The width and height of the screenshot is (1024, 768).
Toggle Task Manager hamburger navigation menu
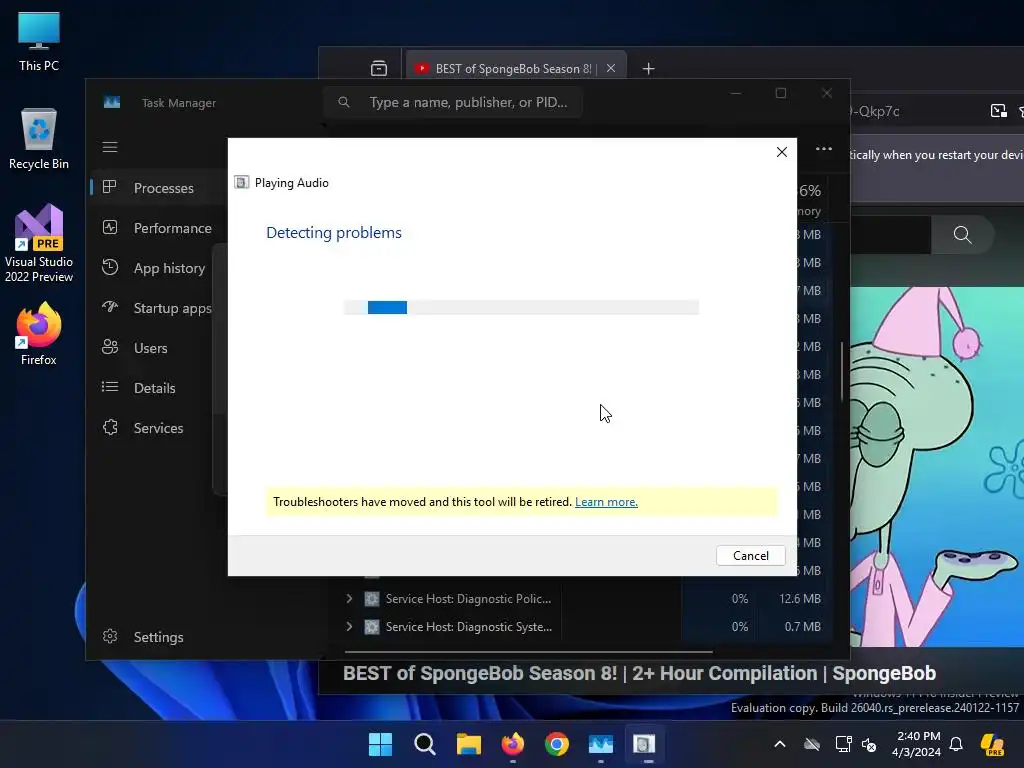[x=110, y=147]
